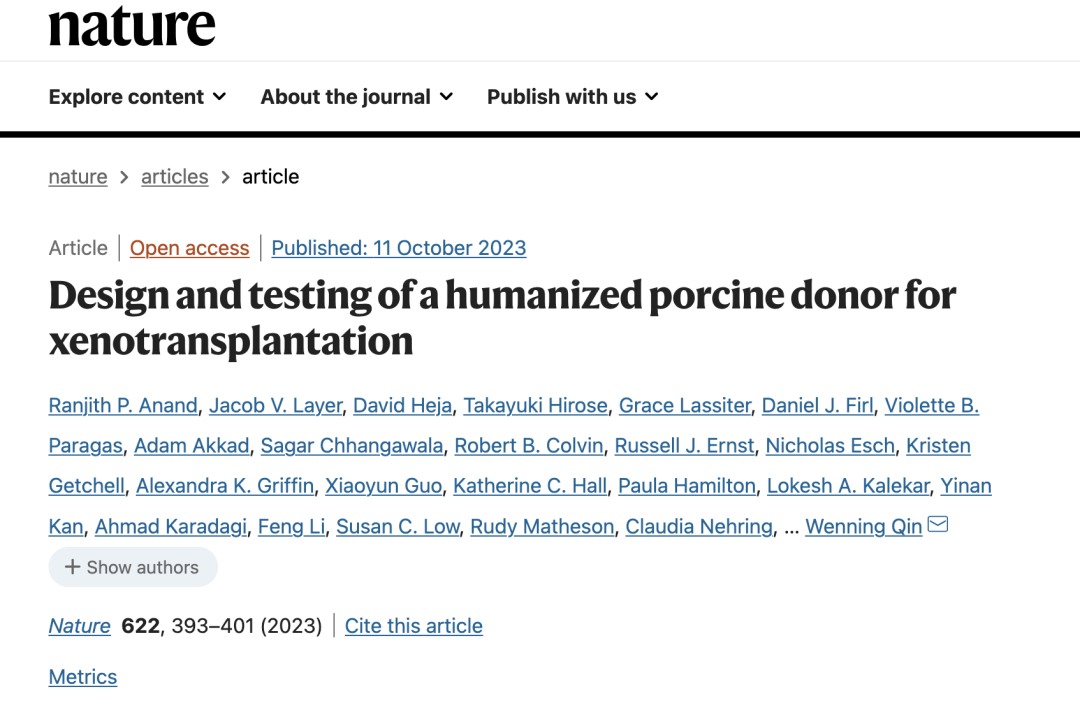Open the articles breadcrumb link

(x=174, y=177)
